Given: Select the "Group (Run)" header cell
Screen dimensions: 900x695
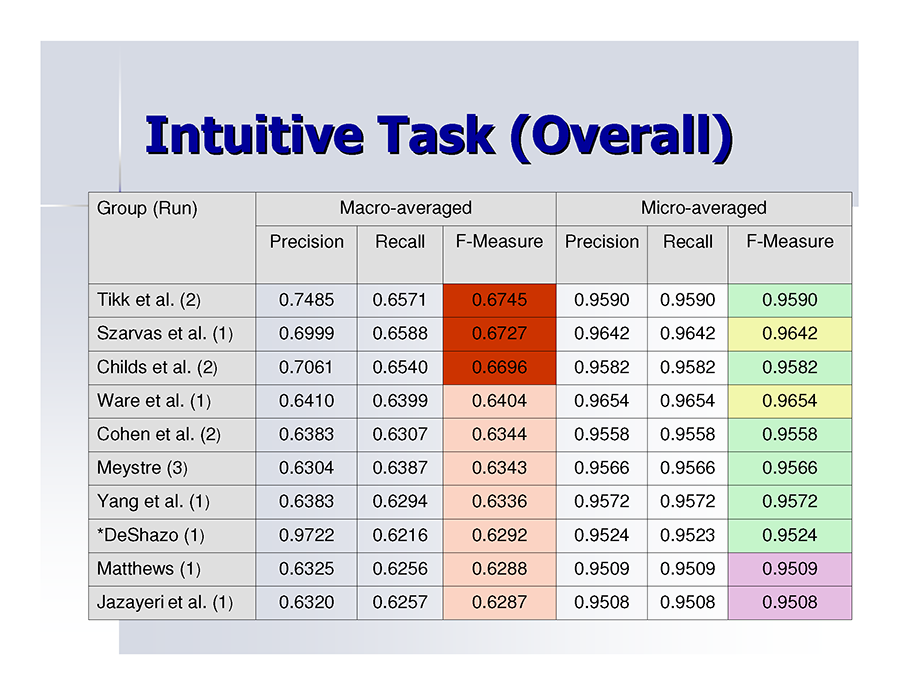Looking at the screenshot, I should coord(172,238).
